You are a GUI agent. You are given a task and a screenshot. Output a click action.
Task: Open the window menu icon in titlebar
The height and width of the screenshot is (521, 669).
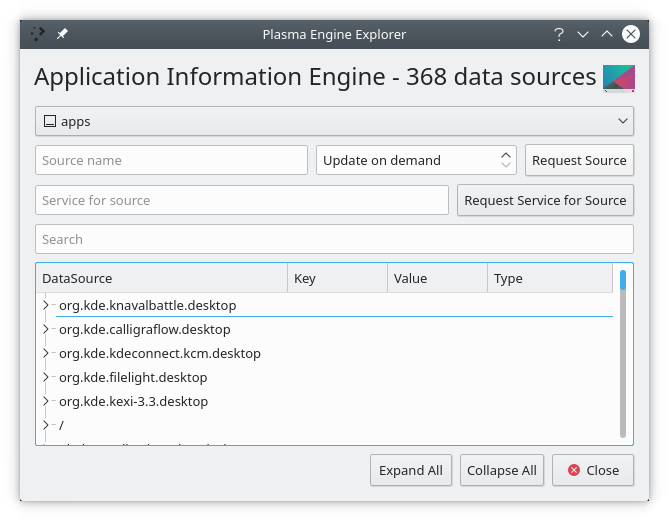38,34
